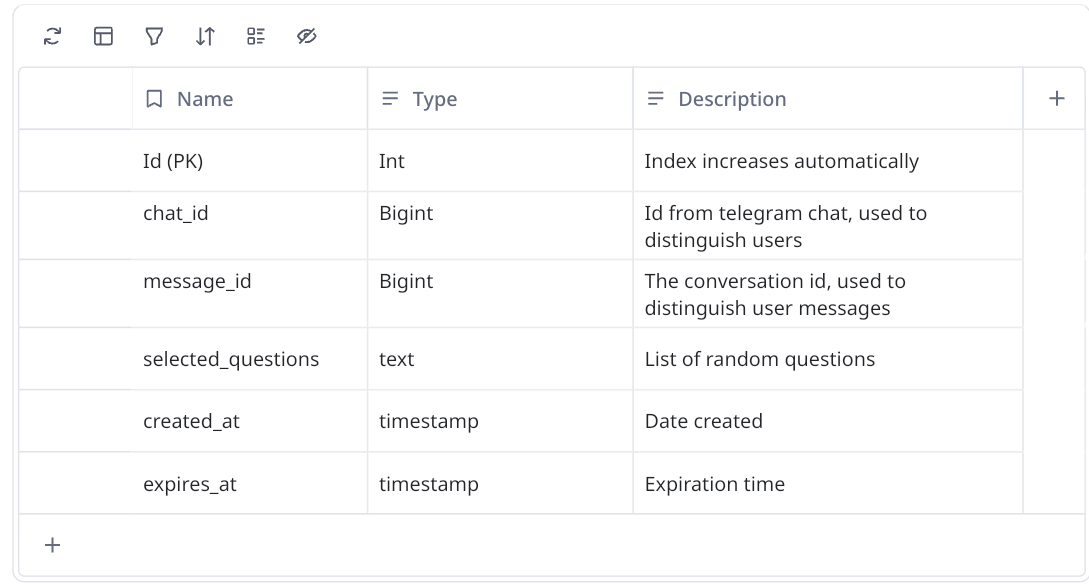Open the group-by list icon
This screenshot has height=584, width=1089.
point(256,37)
